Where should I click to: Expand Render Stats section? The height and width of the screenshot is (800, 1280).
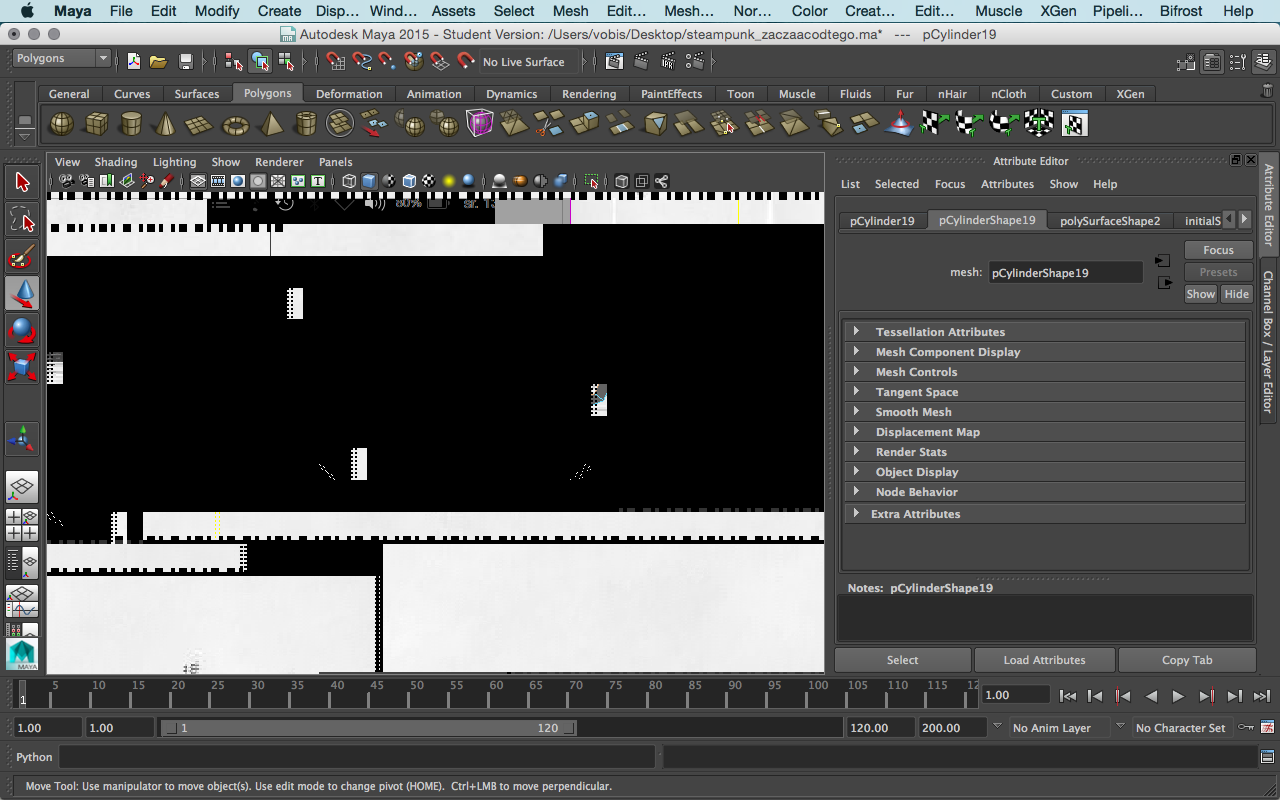tap(1046, 452)
